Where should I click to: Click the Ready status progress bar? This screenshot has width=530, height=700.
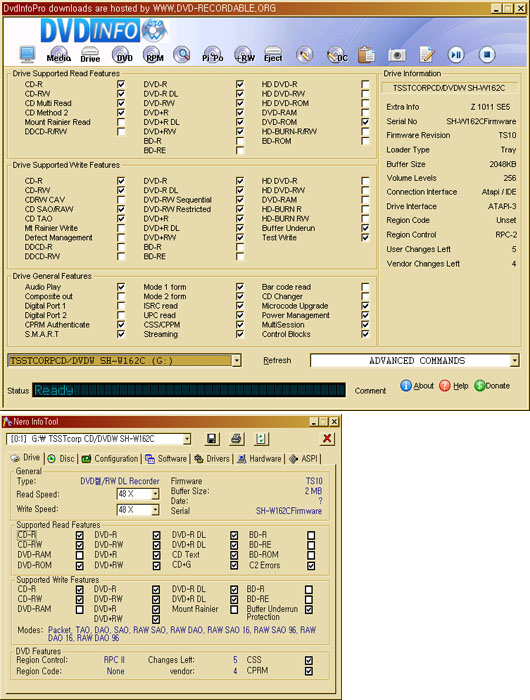[188, 390]
